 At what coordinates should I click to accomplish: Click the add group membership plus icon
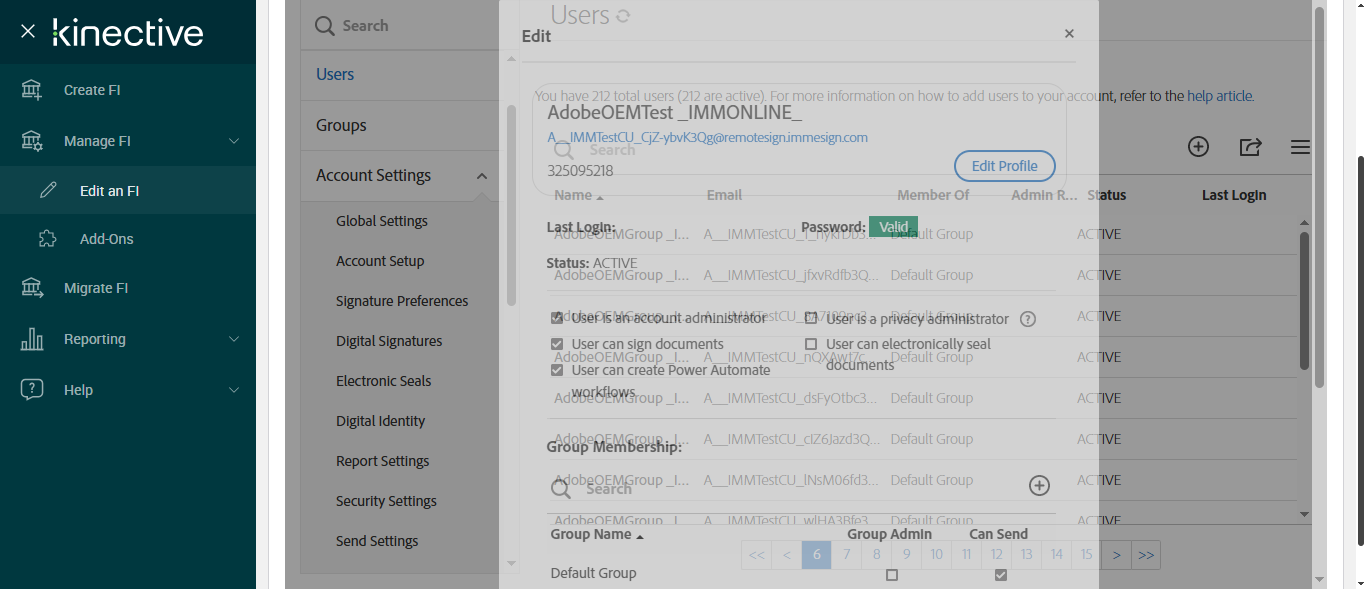1039,485
